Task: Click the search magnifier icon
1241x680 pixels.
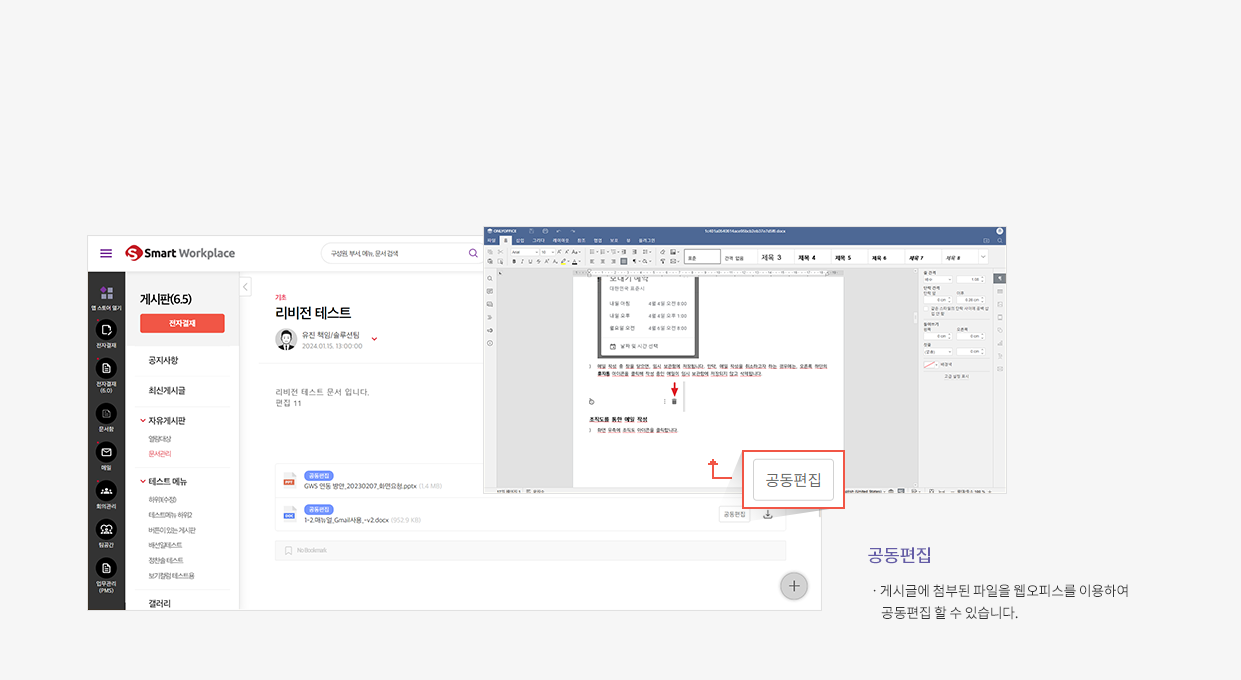Action: [473, 253]
